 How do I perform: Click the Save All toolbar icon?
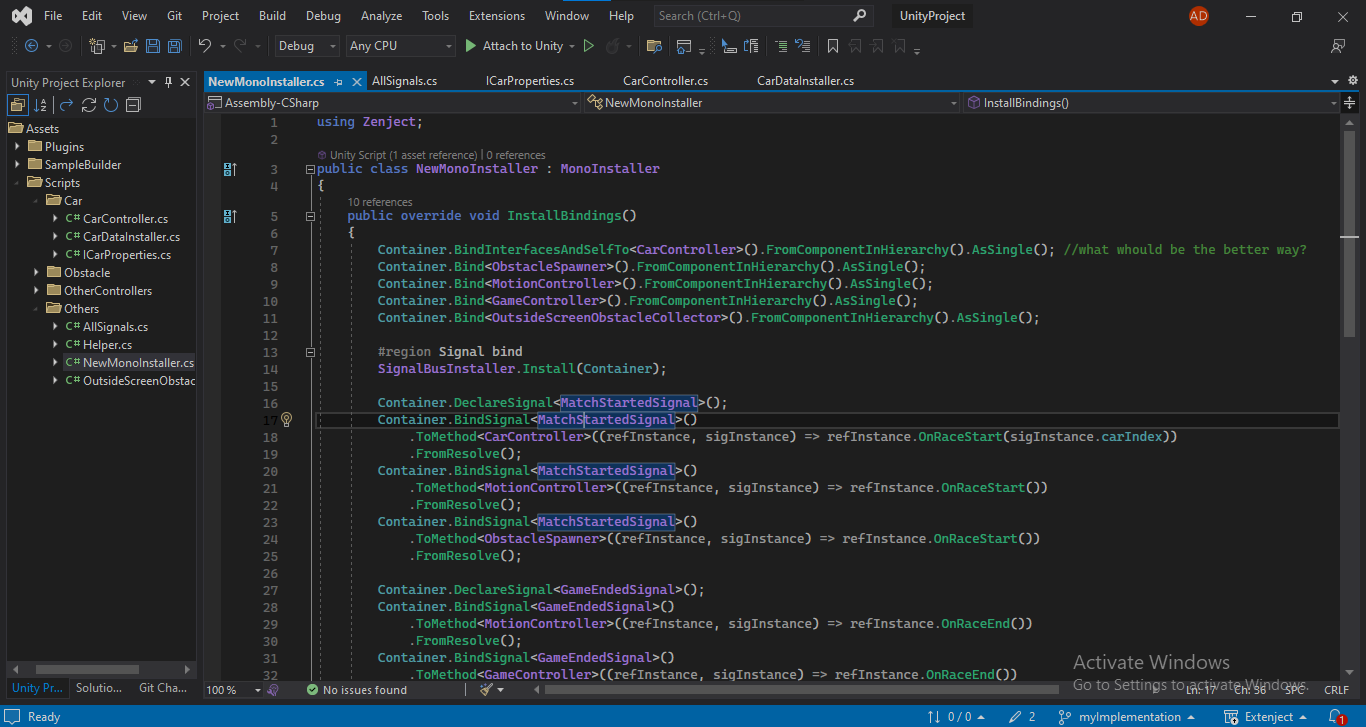[x=175, y=46]
